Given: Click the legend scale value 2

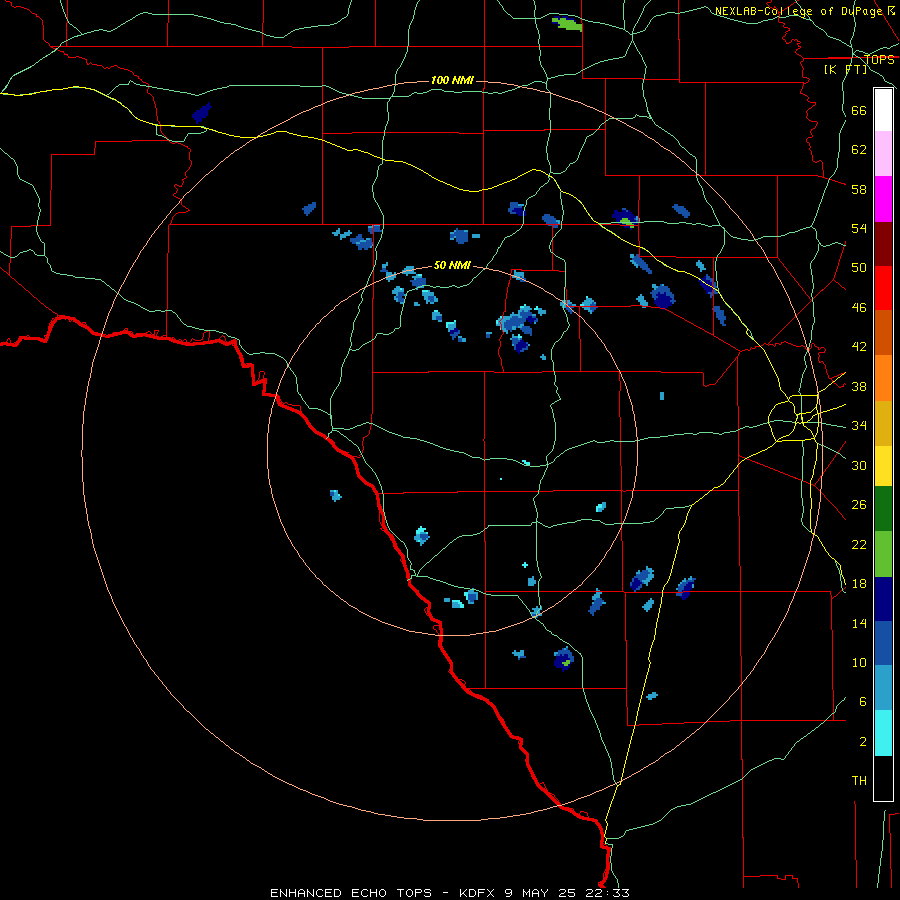Looking at the screenshot, I should click(863, 742).
